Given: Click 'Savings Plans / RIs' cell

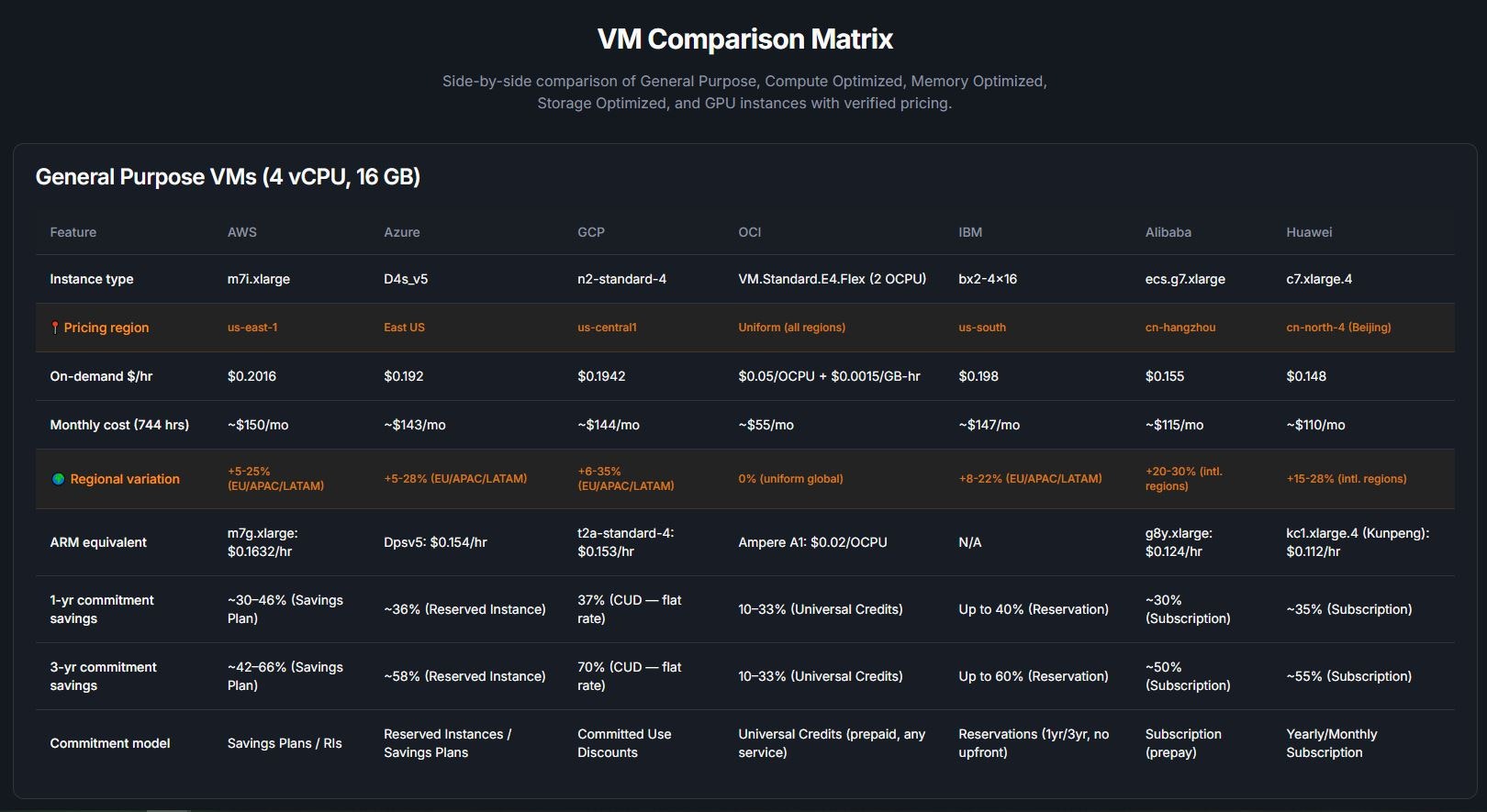Looking at the screenshot, I should (285, 743).
